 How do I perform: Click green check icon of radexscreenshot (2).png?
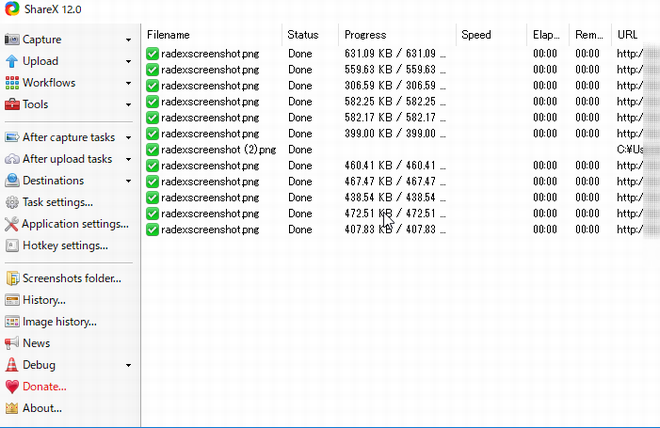tap(152, 150)
